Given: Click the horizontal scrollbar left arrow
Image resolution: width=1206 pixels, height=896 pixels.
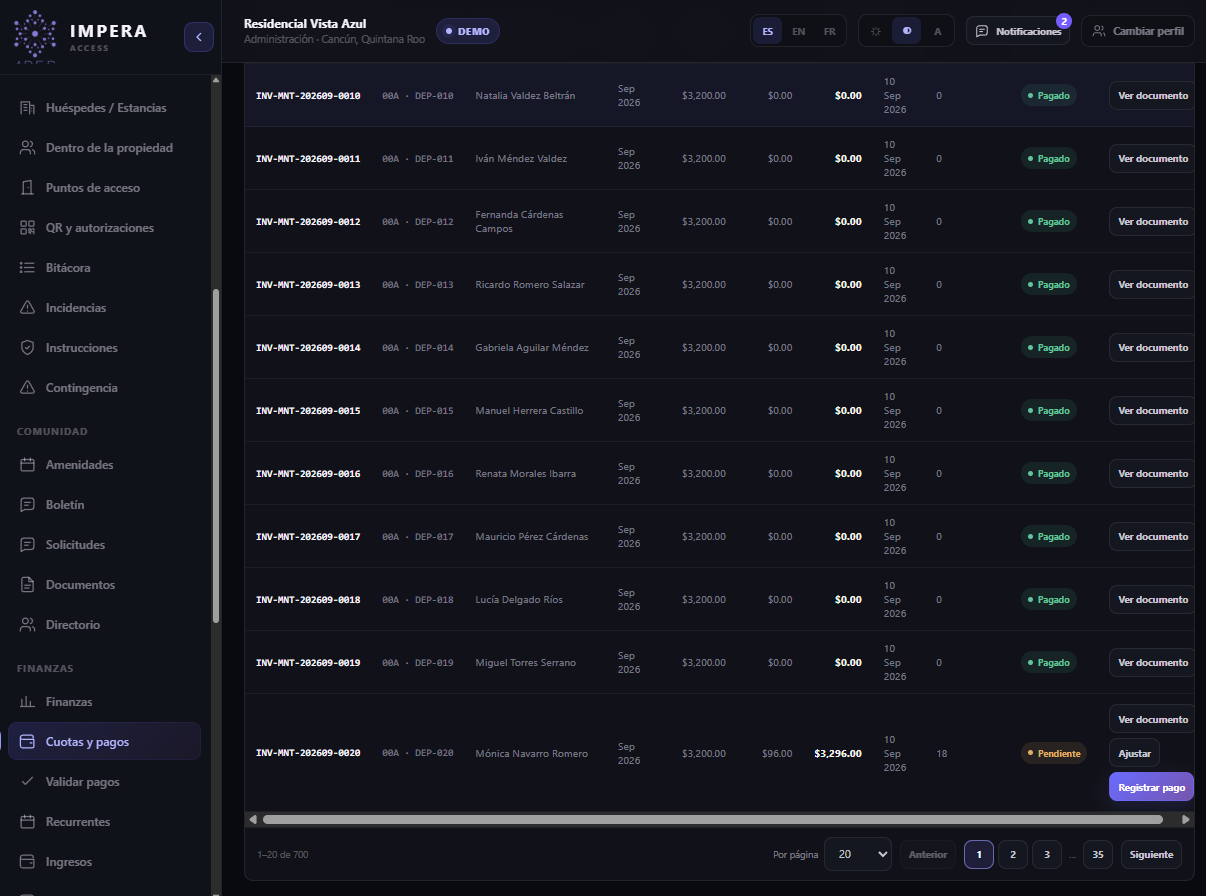Looking at the screenshot, I should (x=253, y=819).
